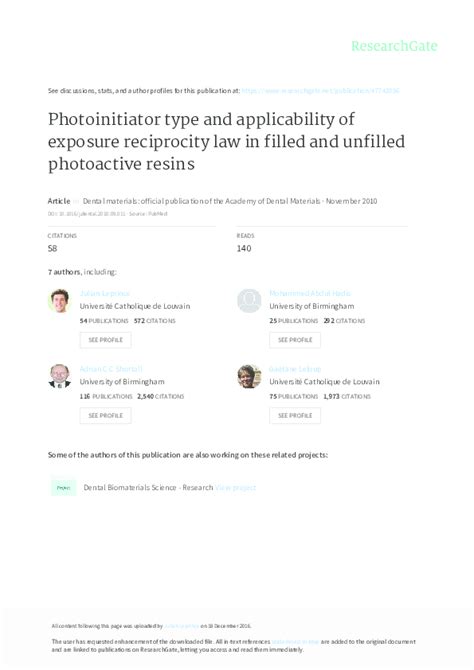Open Julian Leprince's author name link
Viewport: 474px width, 670px height.
click(104, 293)
